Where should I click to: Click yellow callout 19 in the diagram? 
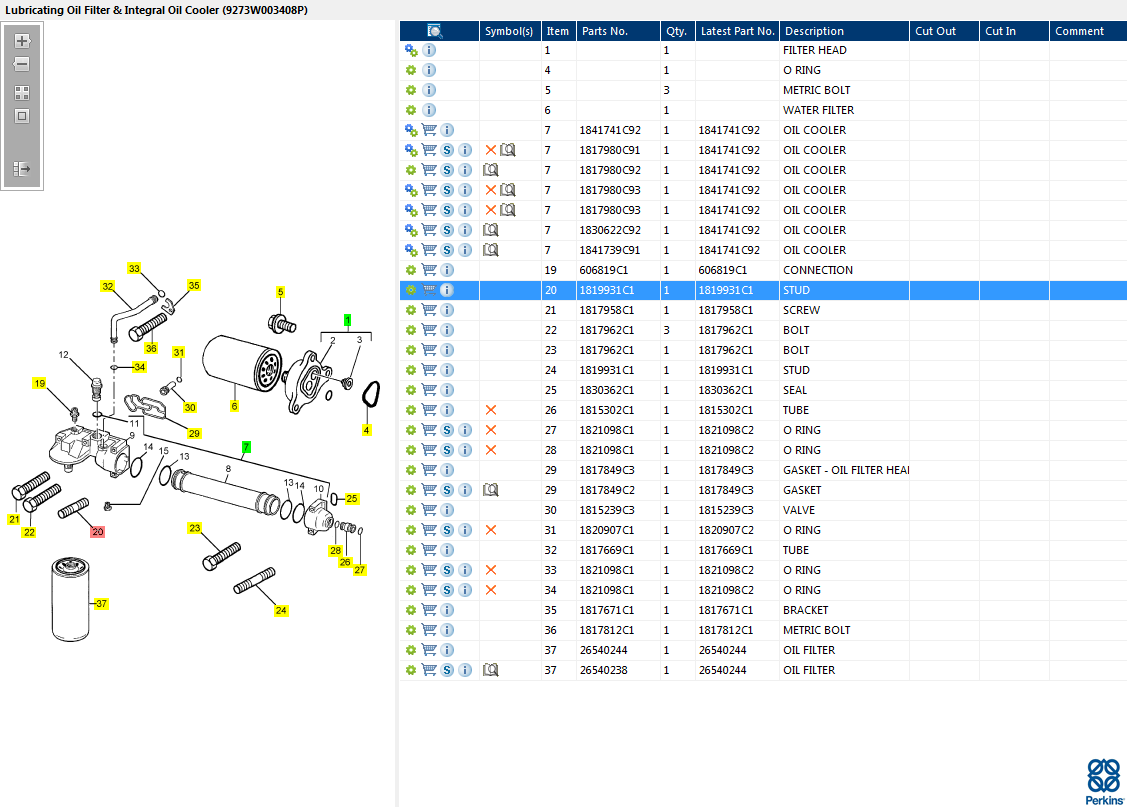tap(40, 383)
